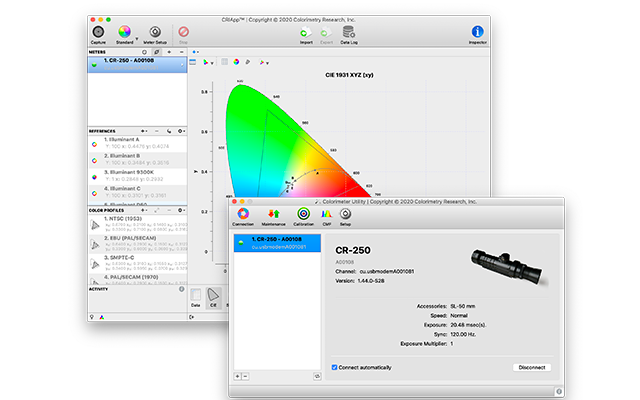Image resolution: width=640 pixels, height=400 pixels.
Task: Click the expand arrows in Color Profiles header
Action: pyautogui.click(x=157, y=210)
